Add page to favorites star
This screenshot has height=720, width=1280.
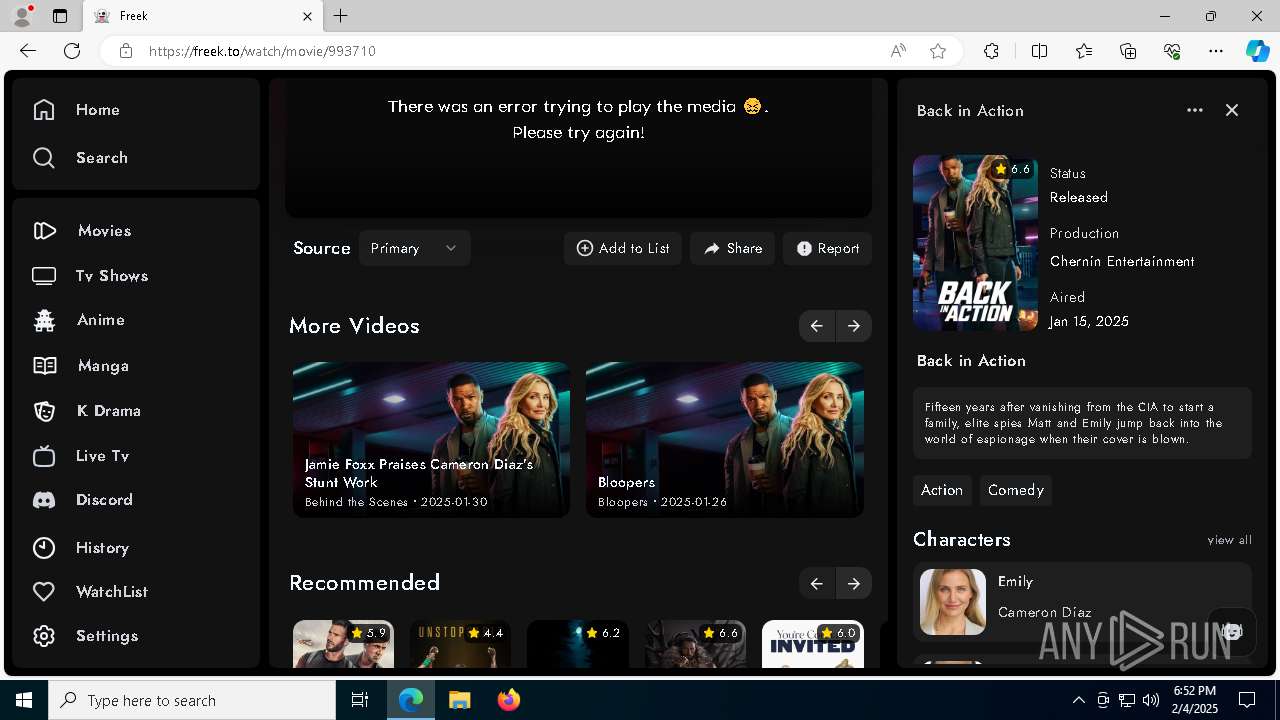coord(938,51)
